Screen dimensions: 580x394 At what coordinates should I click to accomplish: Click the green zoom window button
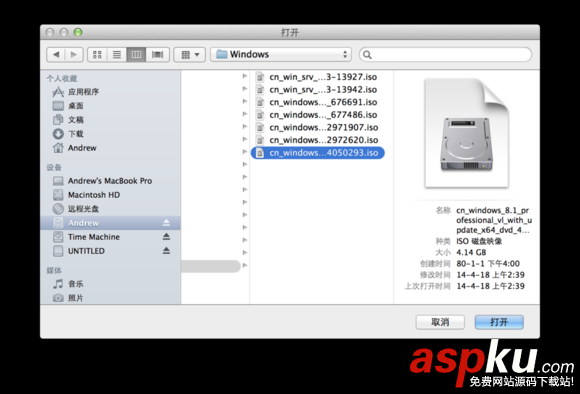pyautogui.click(x=78, y=32)
